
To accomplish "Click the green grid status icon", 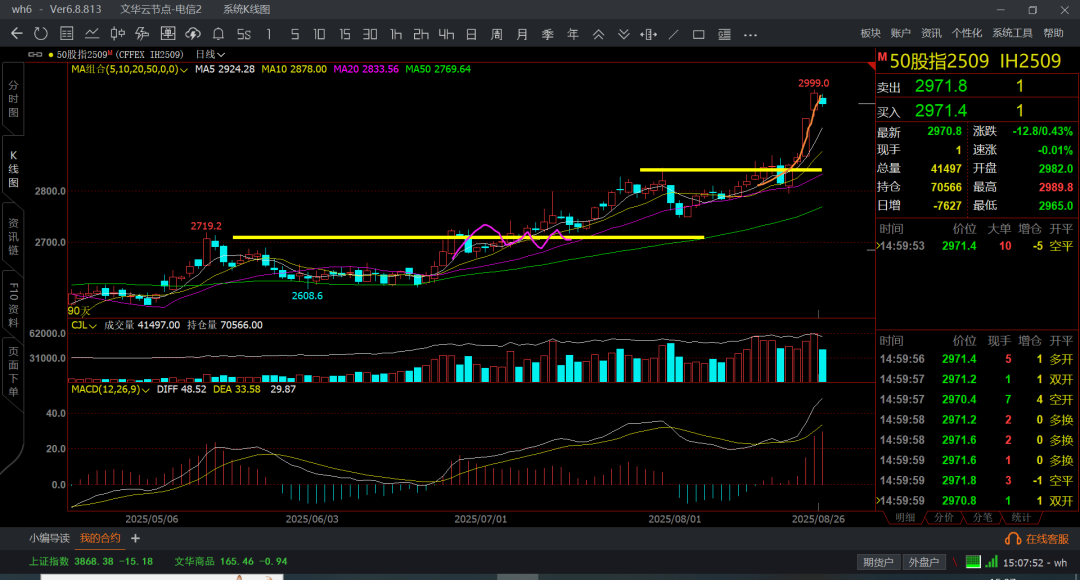I will [x=973, y=562].
